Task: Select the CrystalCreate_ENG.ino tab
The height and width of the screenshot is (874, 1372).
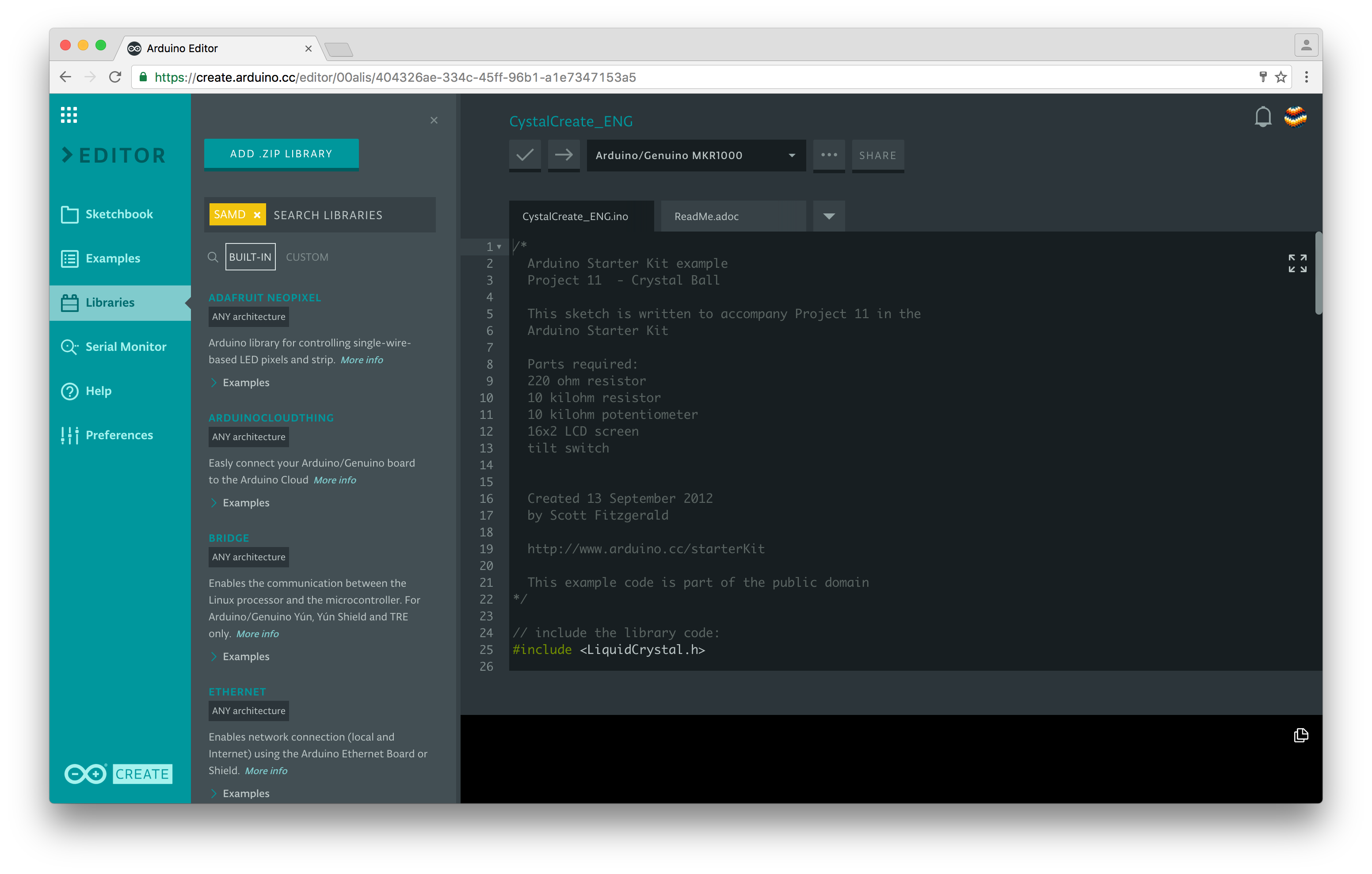Action: click(580, 216)
